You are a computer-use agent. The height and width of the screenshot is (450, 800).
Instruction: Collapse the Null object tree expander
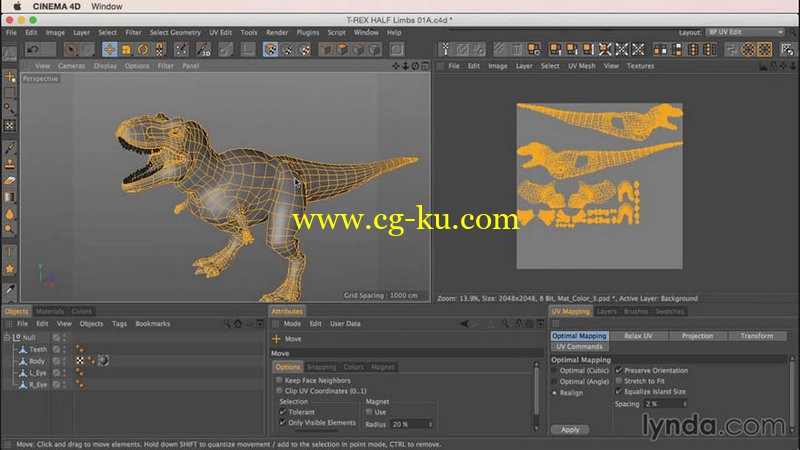pyautogui.click(x=7, y=337)
